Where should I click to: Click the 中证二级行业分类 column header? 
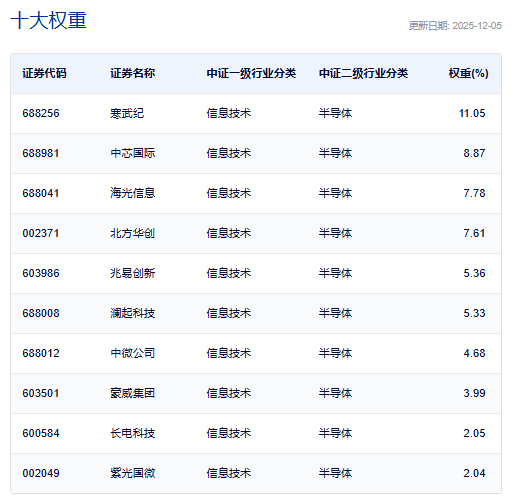364,73
